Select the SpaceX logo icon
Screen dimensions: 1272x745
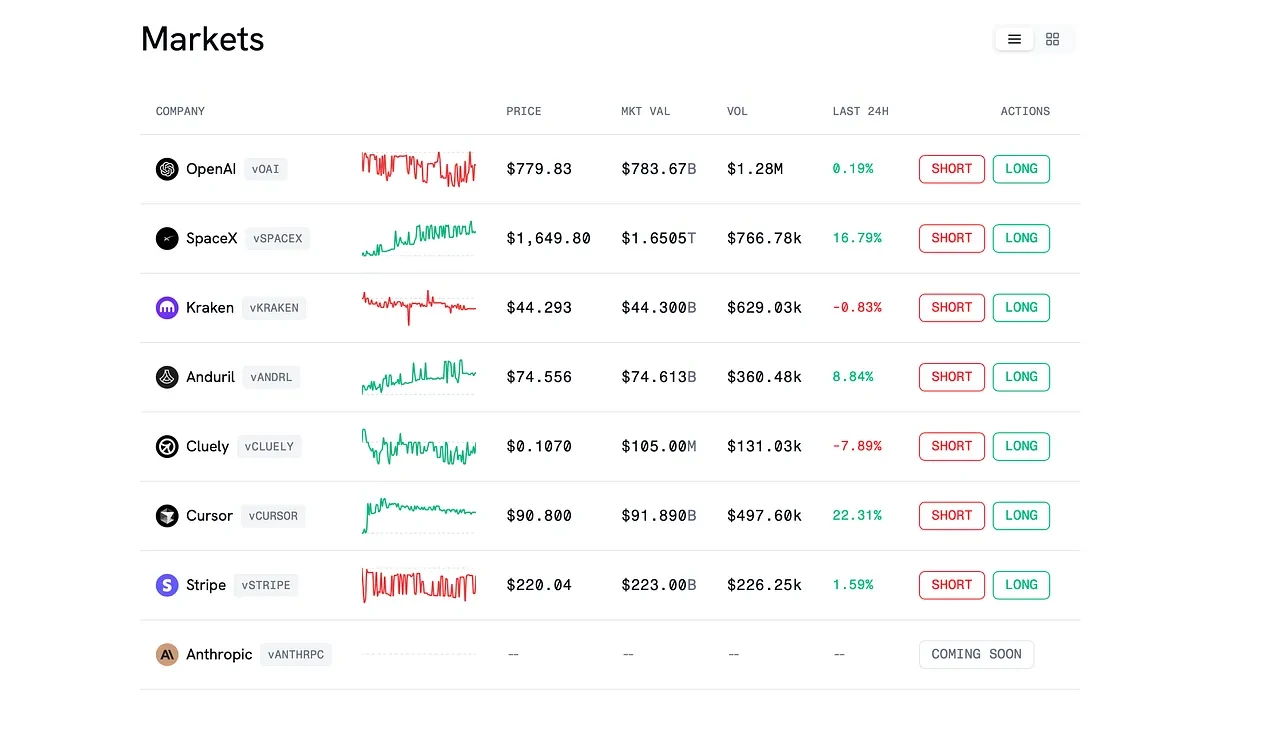click(x=167, y=238)
